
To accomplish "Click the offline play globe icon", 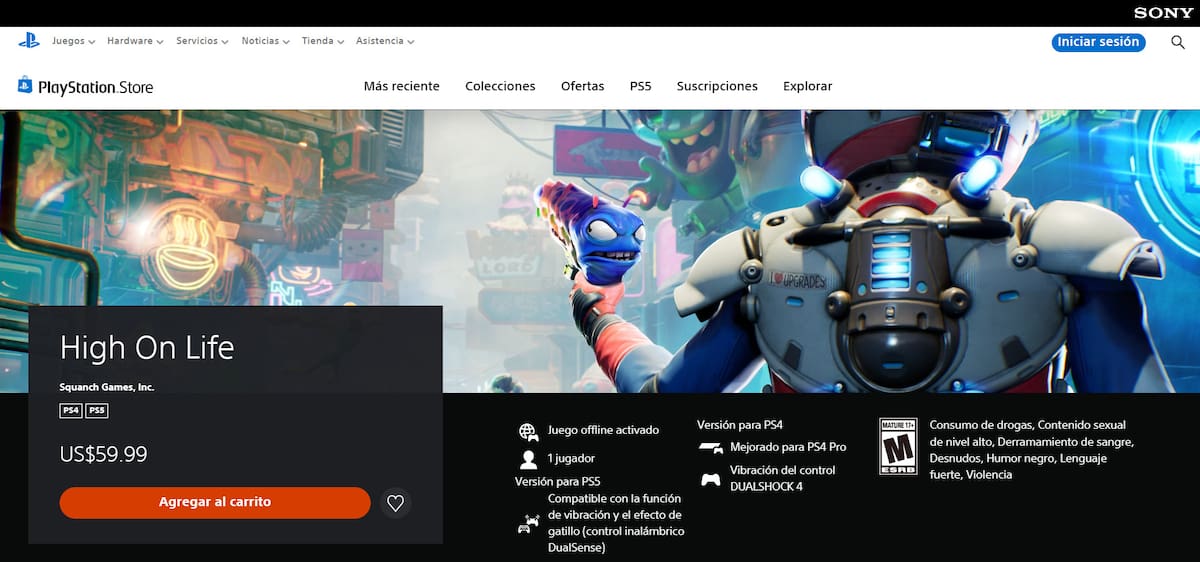I will tap(528, 431).
